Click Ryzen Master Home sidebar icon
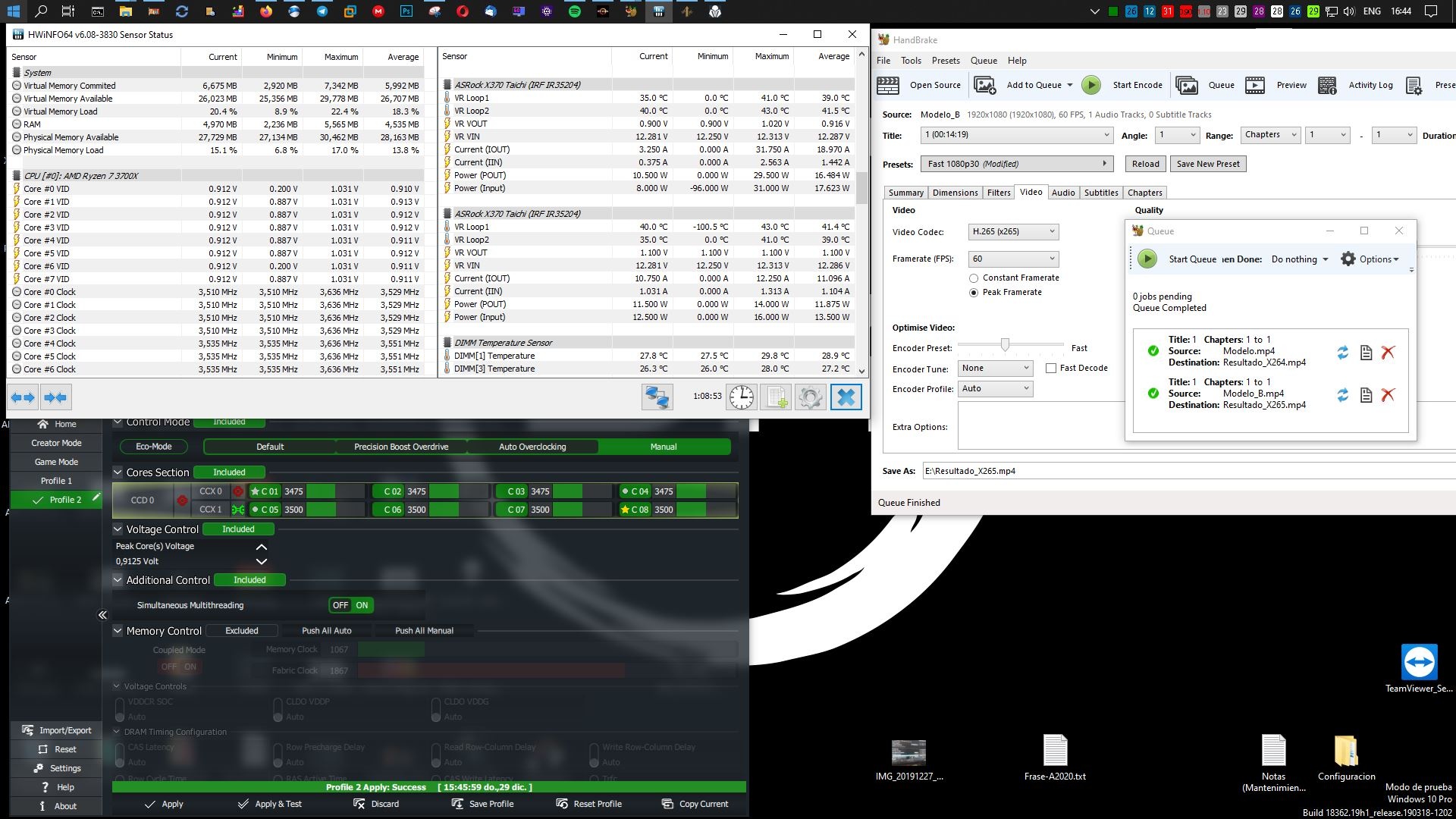 point(43,424)
